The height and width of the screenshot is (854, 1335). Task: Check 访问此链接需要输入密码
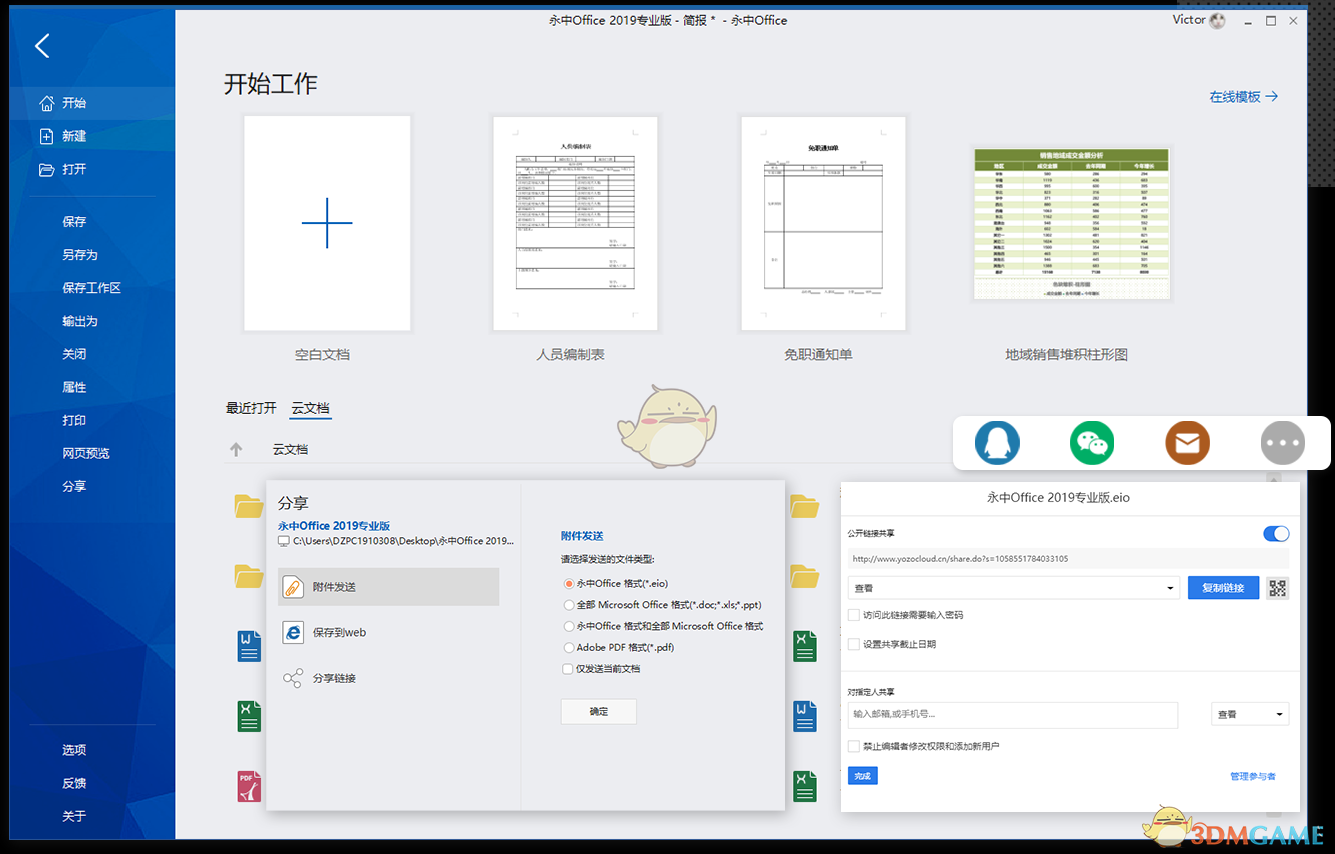pos(854,615)
